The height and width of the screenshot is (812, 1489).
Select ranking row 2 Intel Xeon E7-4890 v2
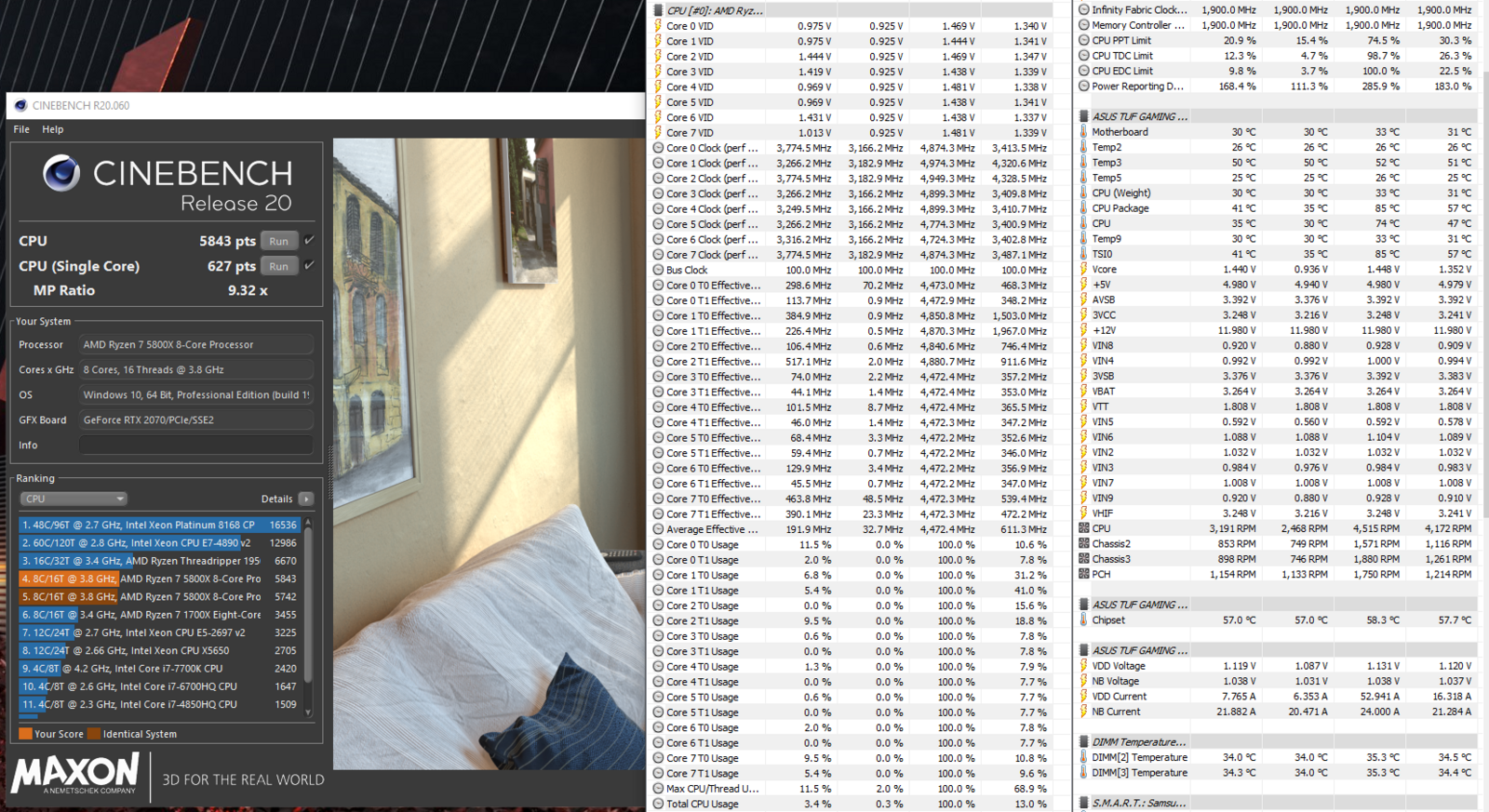click(159, 542)
